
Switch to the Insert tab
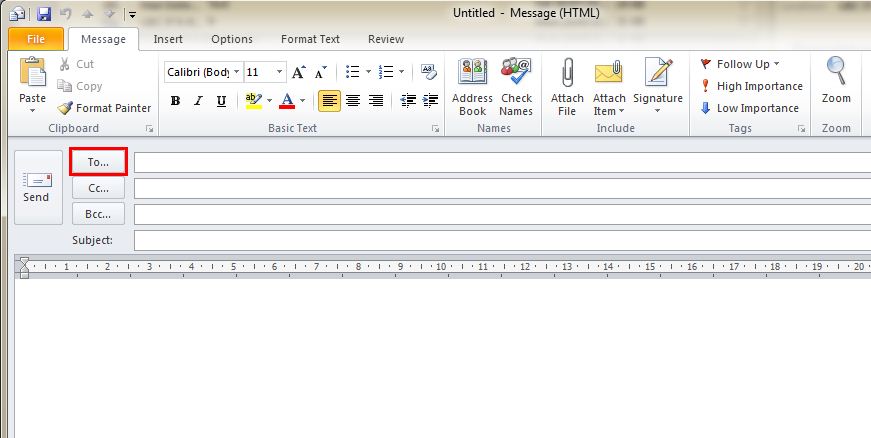click(167, 39)
